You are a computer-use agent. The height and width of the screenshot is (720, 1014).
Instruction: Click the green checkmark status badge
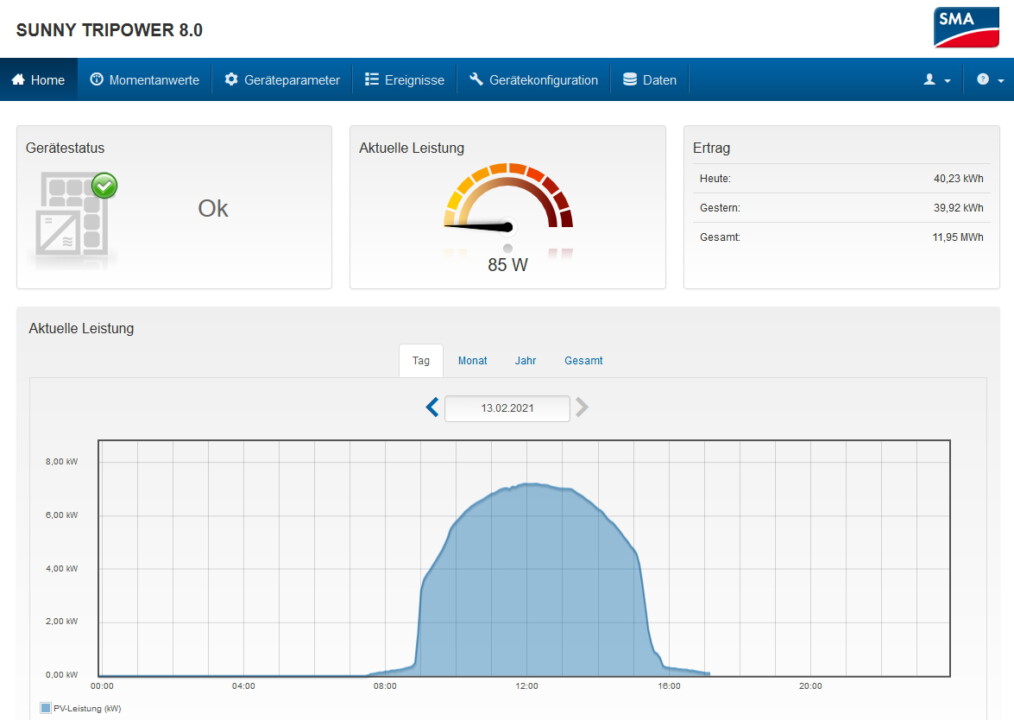(x=104, y=186)
